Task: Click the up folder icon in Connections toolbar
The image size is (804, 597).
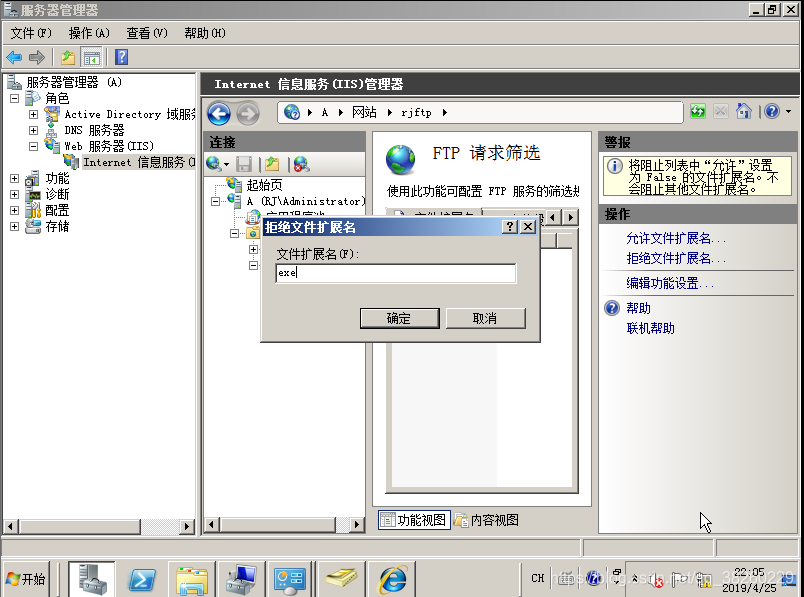Action: 272,164
